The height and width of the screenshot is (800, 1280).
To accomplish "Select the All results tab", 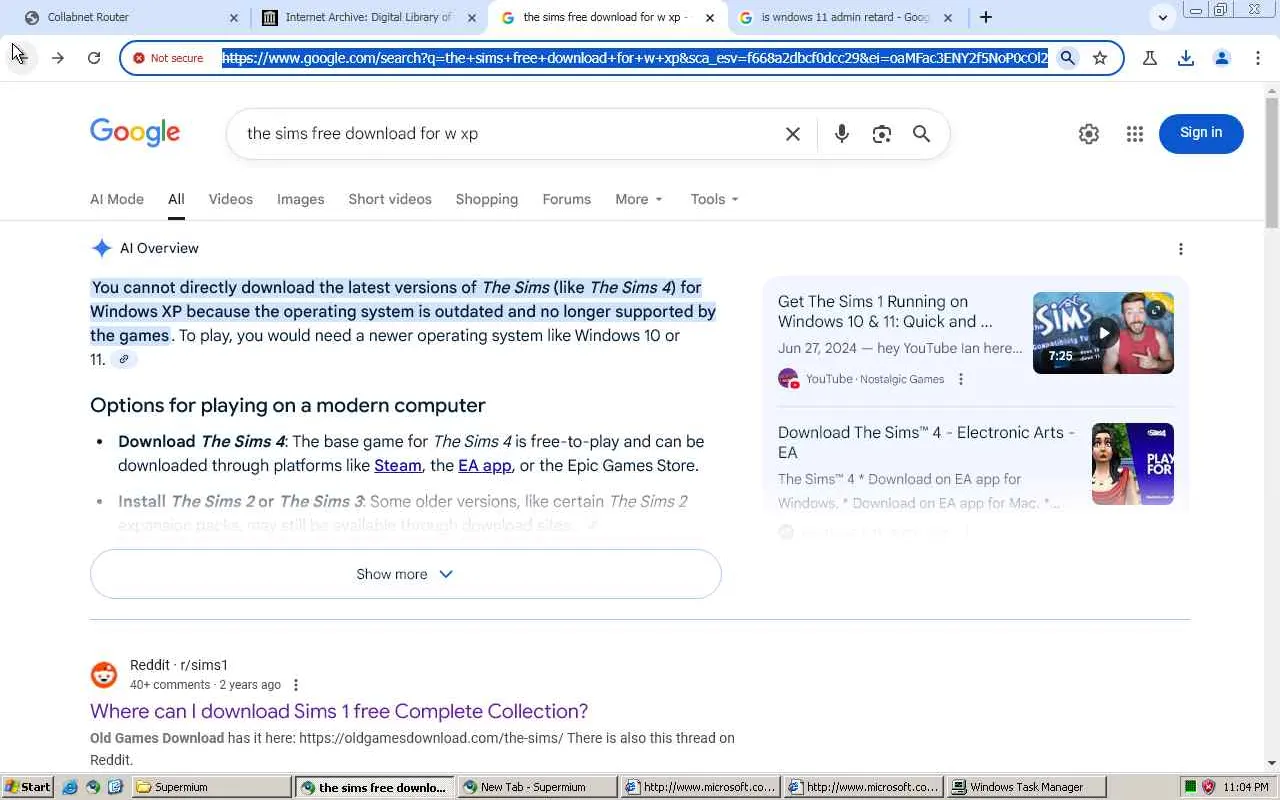I will (x=176, y=199).
